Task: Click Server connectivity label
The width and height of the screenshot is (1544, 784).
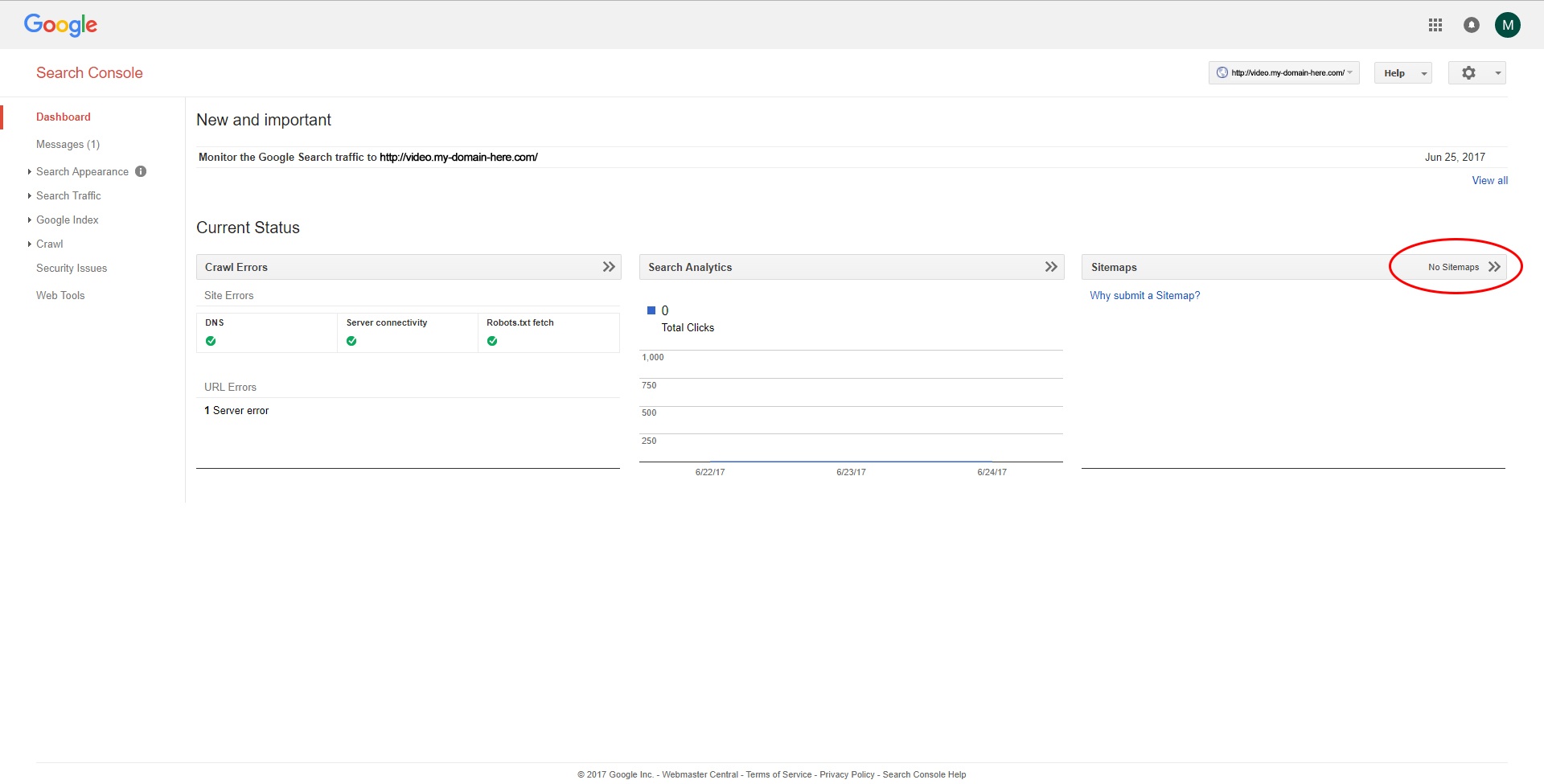Action: (387, 322)
